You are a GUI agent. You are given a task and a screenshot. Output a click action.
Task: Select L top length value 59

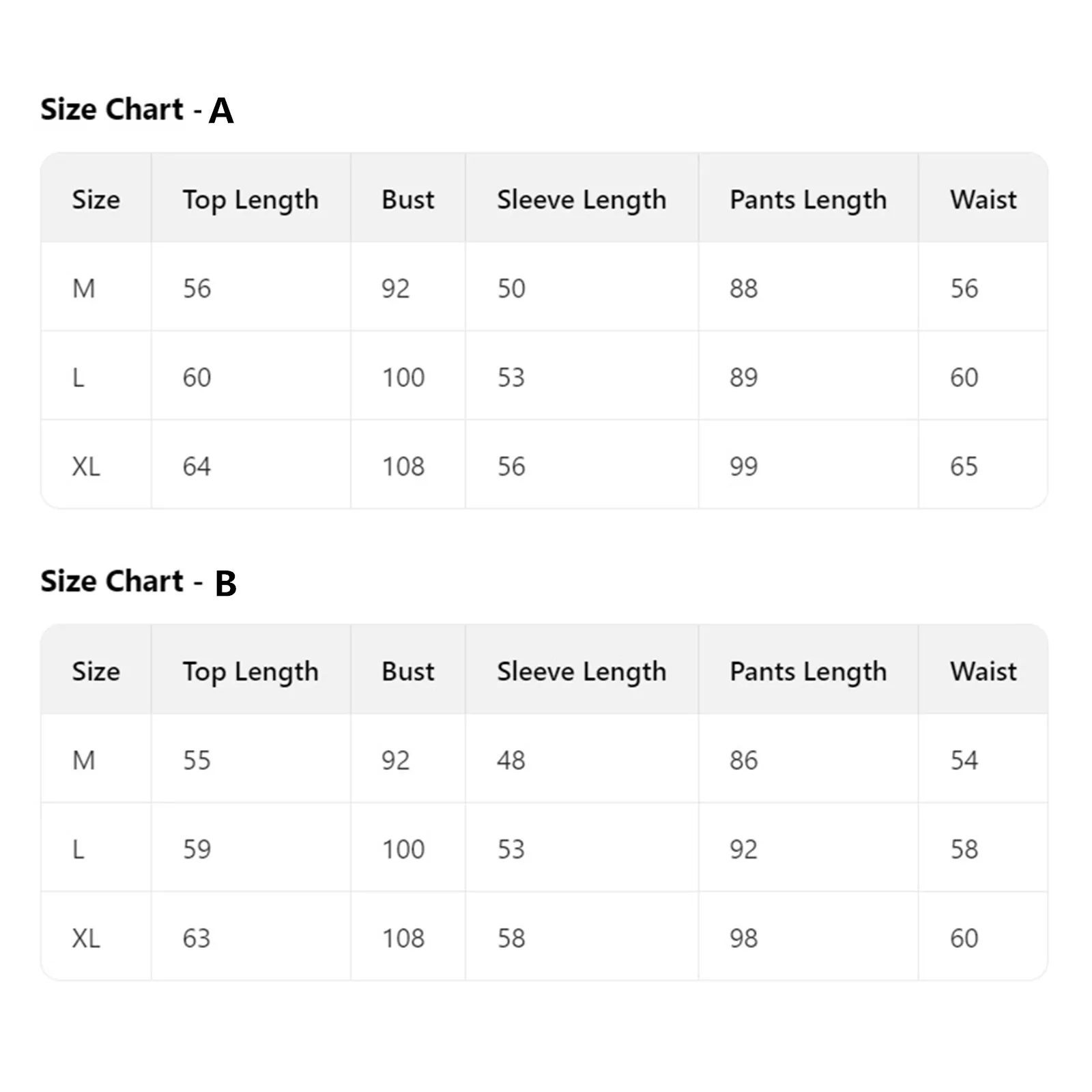click(197, 849)
